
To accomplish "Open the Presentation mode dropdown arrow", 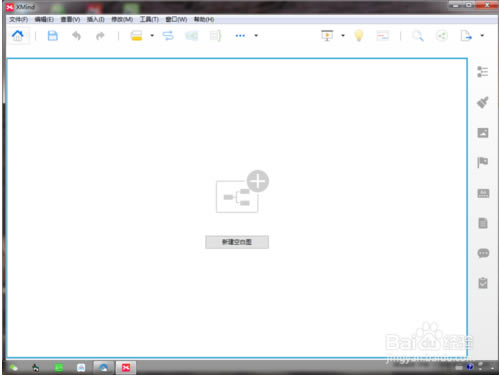I will (x=343, y=35).
